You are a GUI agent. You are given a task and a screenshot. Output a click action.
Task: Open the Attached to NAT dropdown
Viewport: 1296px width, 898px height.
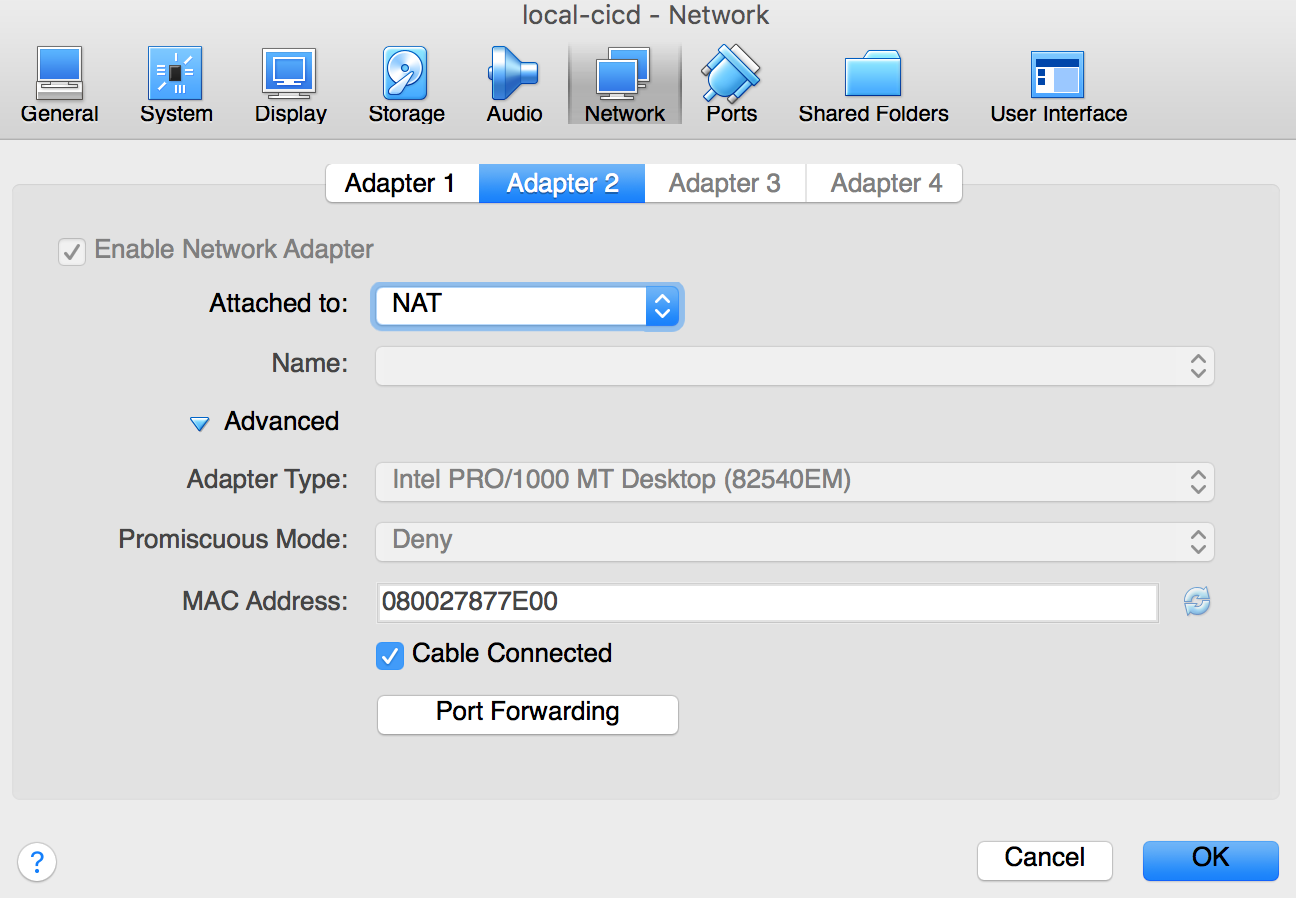[527, 305]
